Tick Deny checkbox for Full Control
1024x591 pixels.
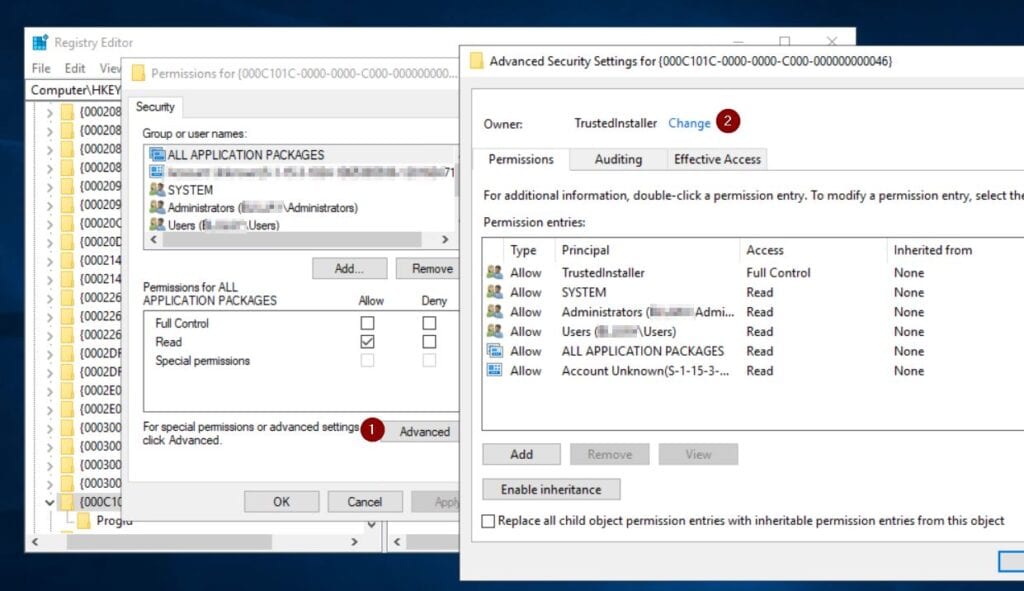(429, 323)
